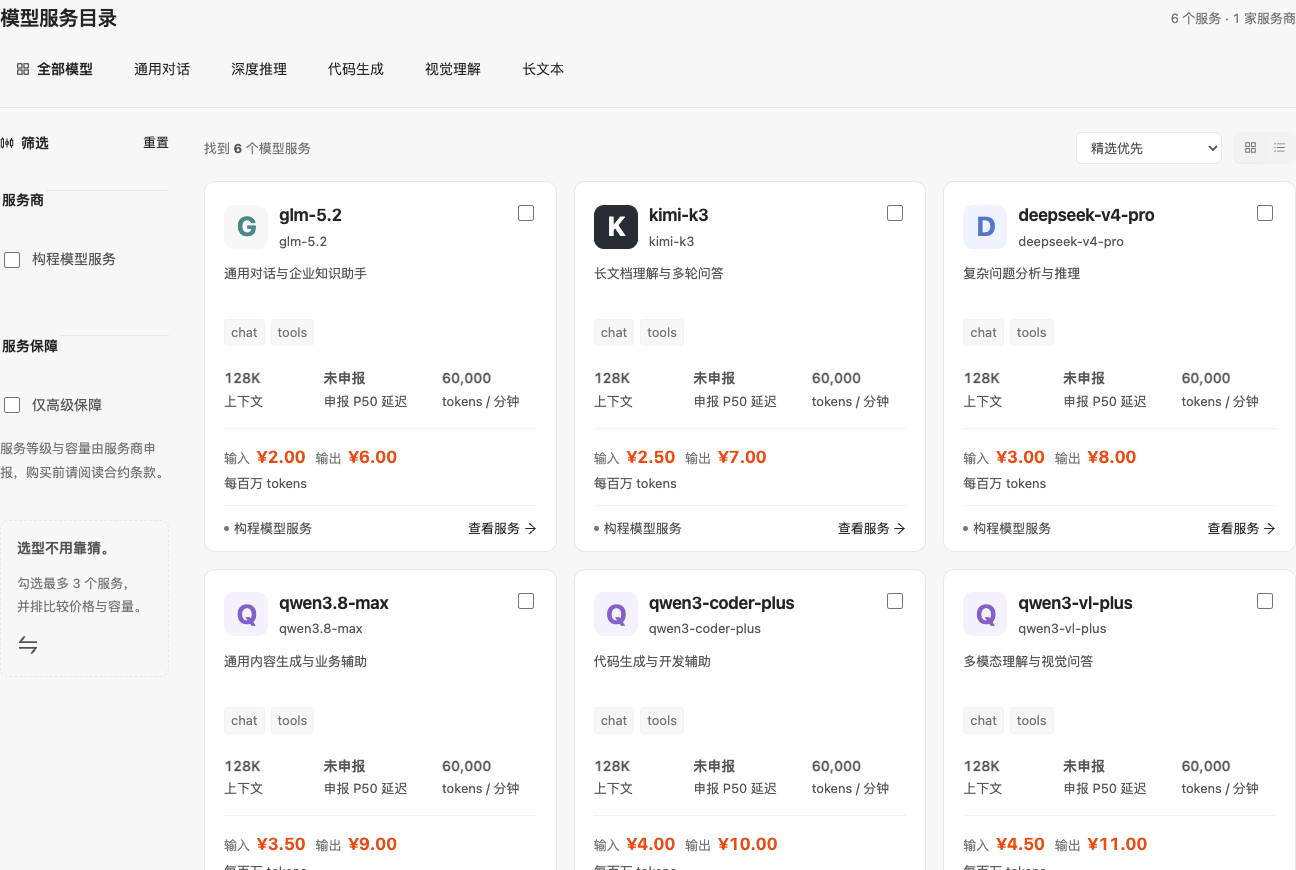
Task: Click the chat tag on qwen3-coder-plus card
Action: [614, 720]
